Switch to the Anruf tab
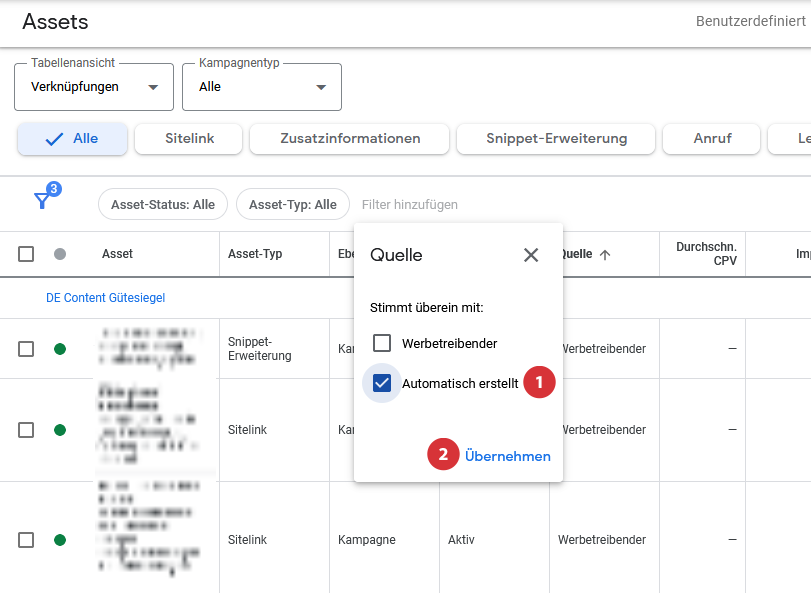Screen dimensions: 811x593 (x=712, y=139)
